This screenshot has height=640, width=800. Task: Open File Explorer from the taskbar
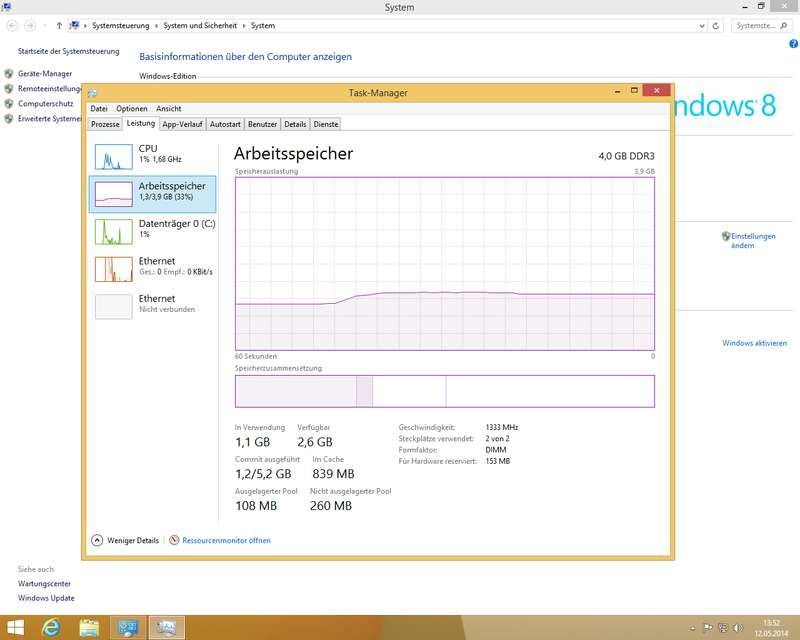pyautogui.click(x=89, y=628)
